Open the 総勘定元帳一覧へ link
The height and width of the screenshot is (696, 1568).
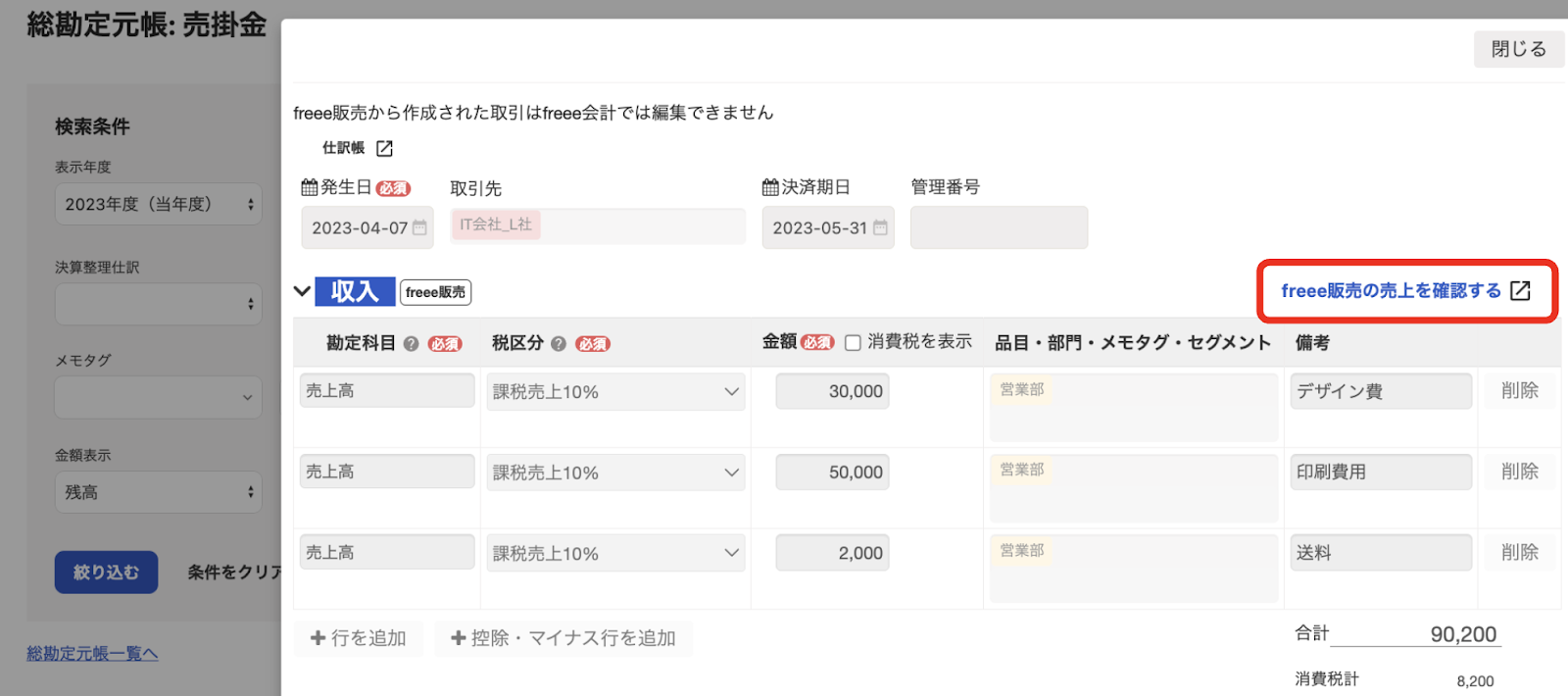click(x=92, y=653)
